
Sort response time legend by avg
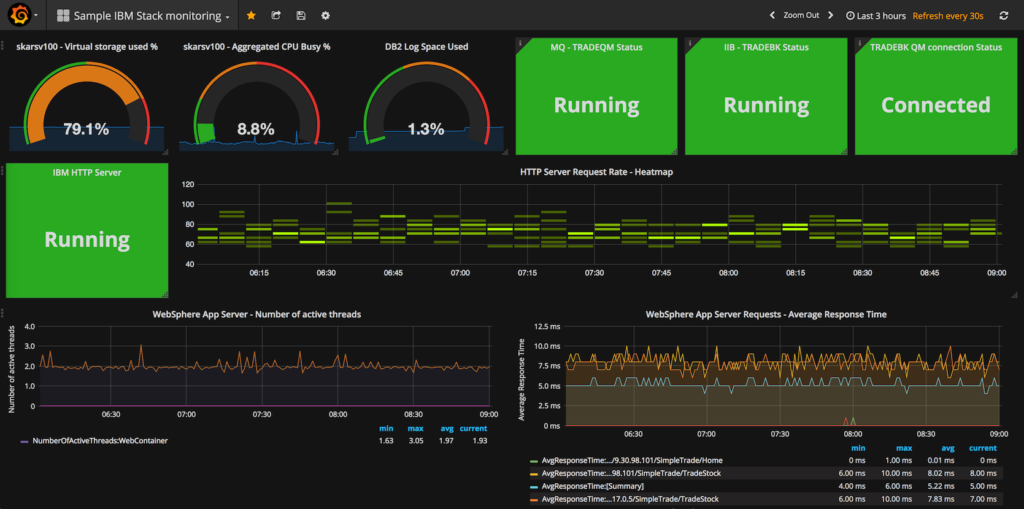coord(948,448)
